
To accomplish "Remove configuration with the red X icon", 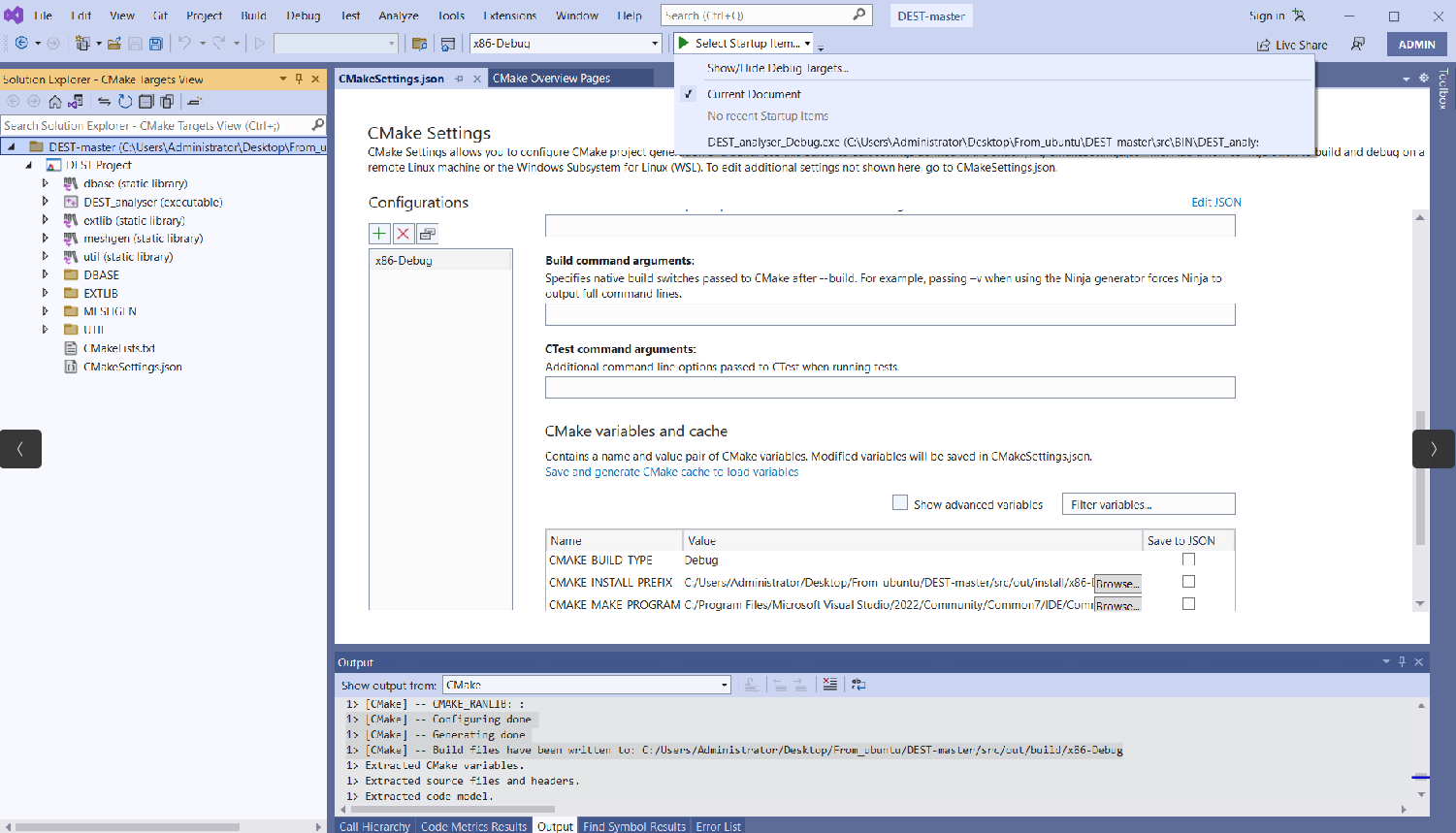I will (404, 234).
